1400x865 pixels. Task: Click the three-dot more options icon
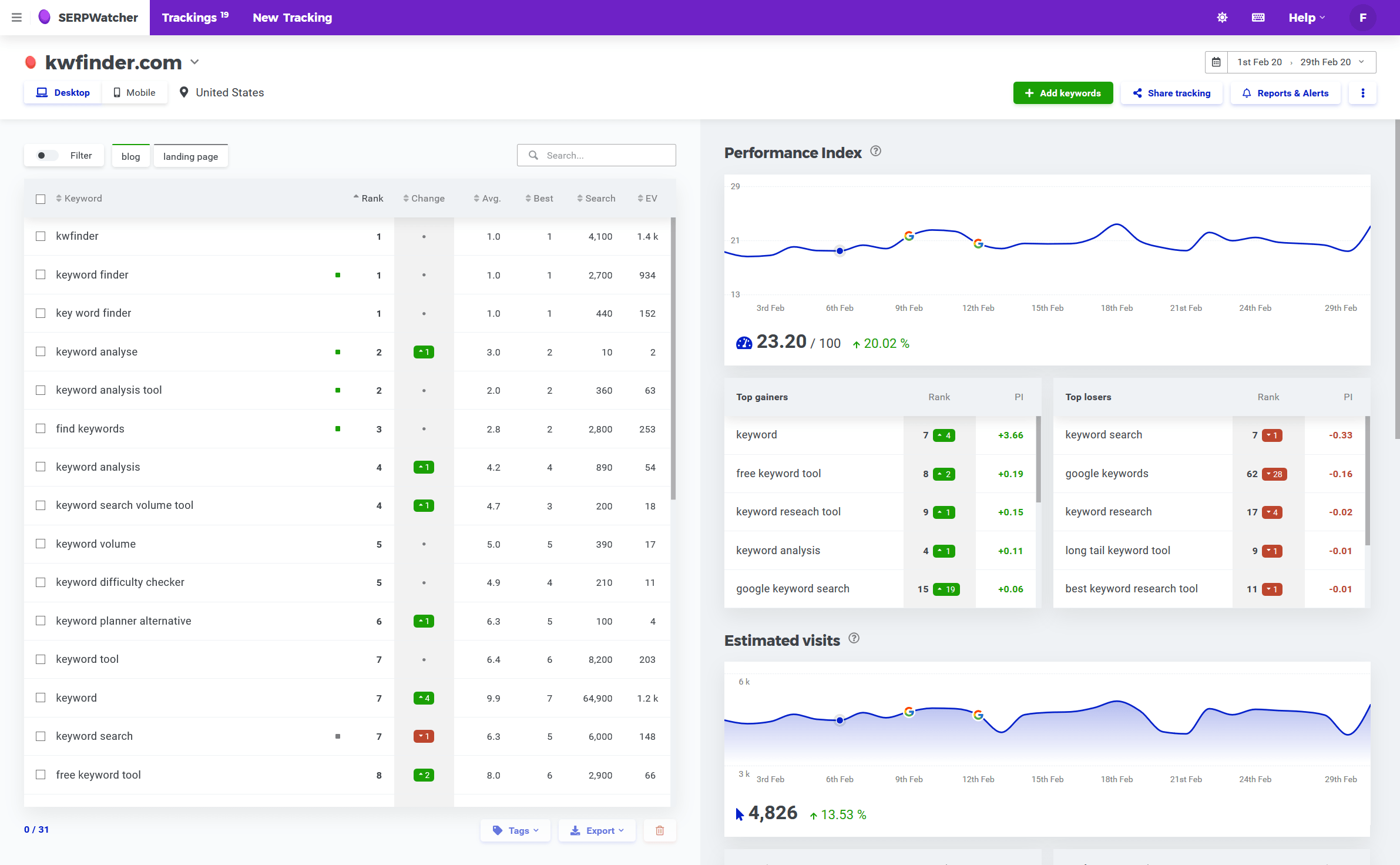[x=1363, y=93]
